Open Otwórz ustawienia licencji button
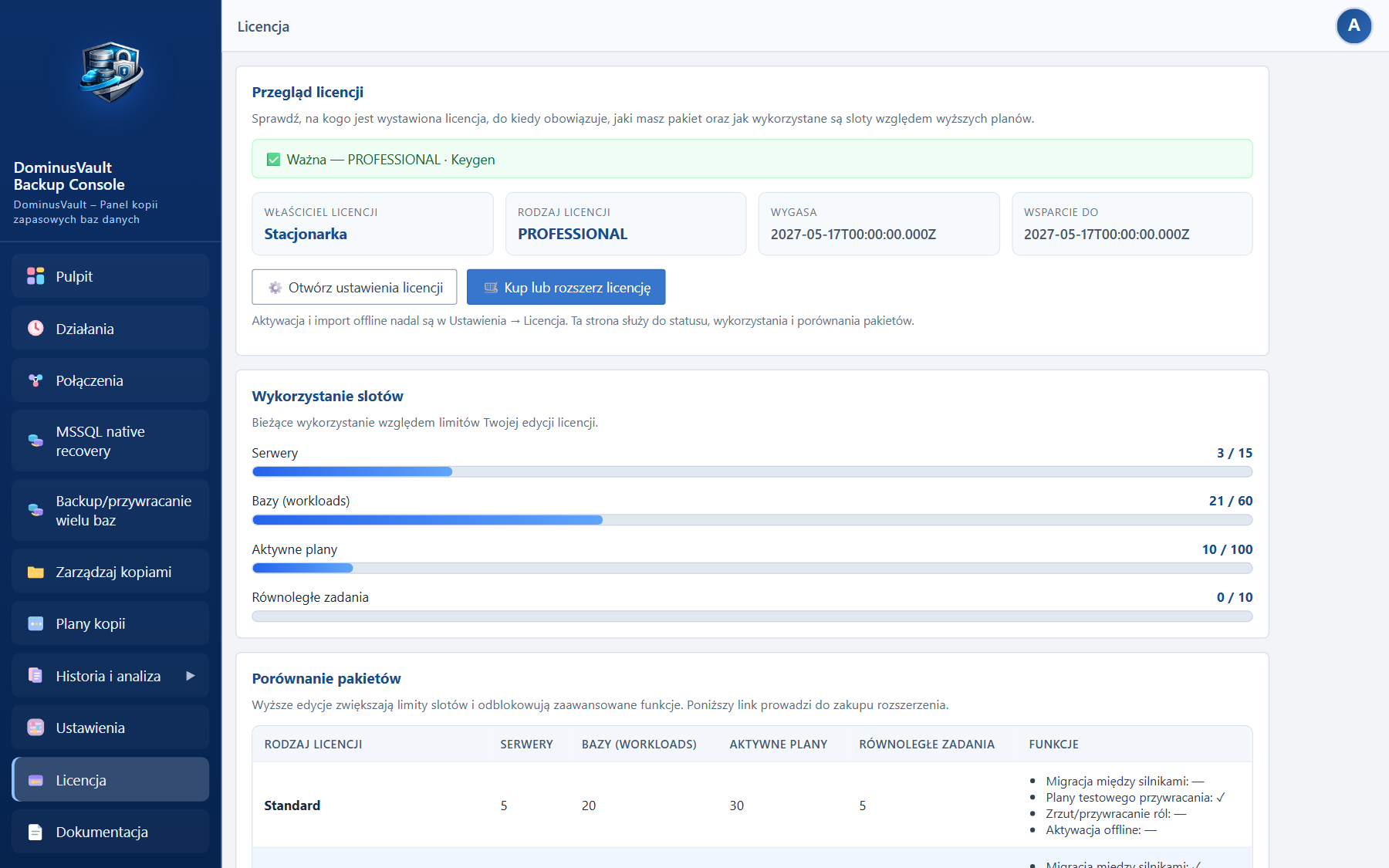This screenshot has width=1389, height=868. pyautogui.click(x=354, y=287)
